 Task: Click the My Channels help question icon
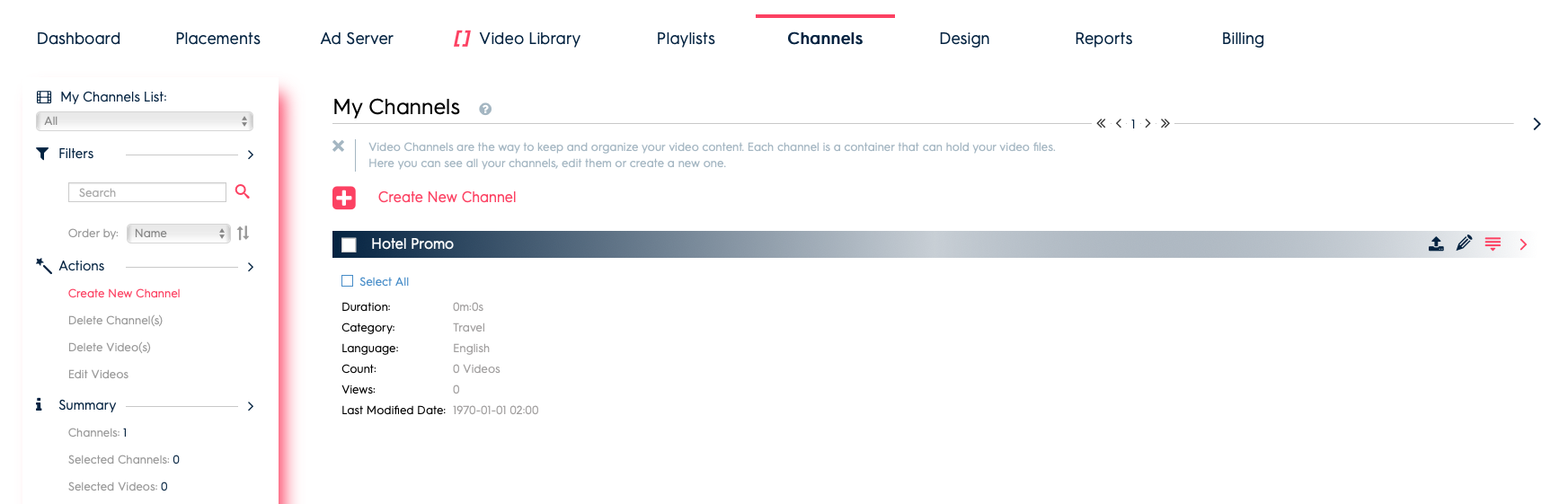tap(485, 110)
